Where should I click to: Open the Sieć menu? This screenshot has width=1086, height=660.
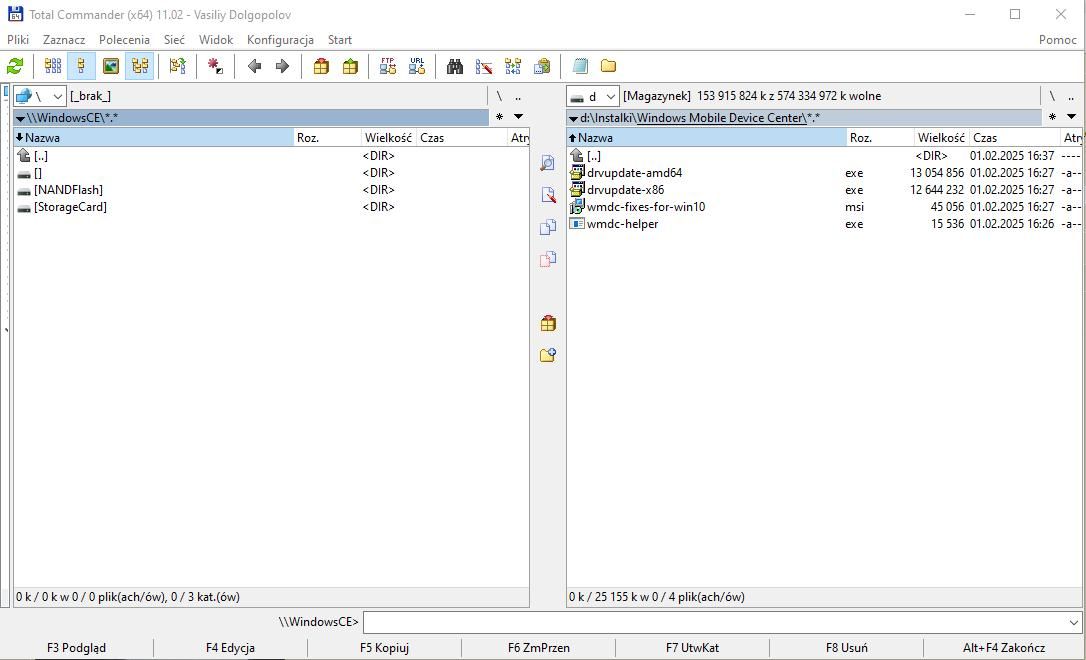point(174,40)
